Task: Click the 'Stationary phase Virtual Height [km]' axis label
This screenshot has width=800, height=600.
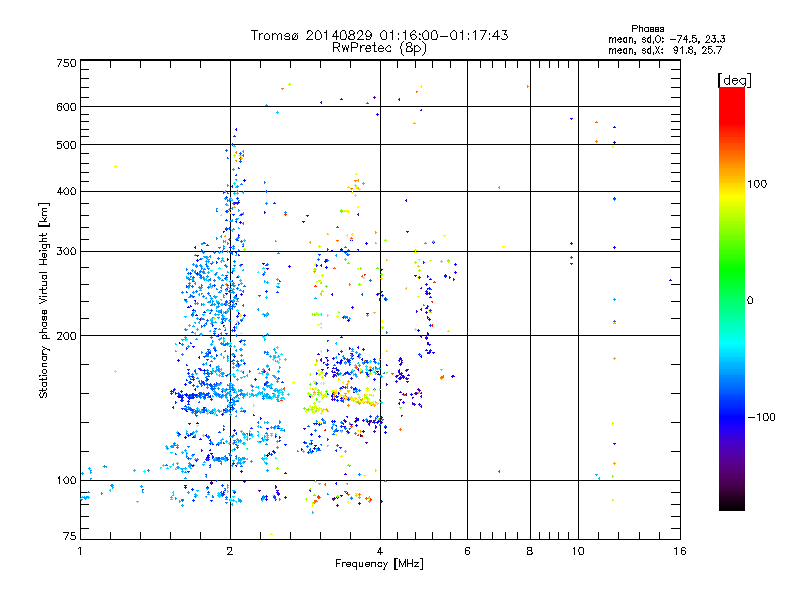Action: pos(43,300)
